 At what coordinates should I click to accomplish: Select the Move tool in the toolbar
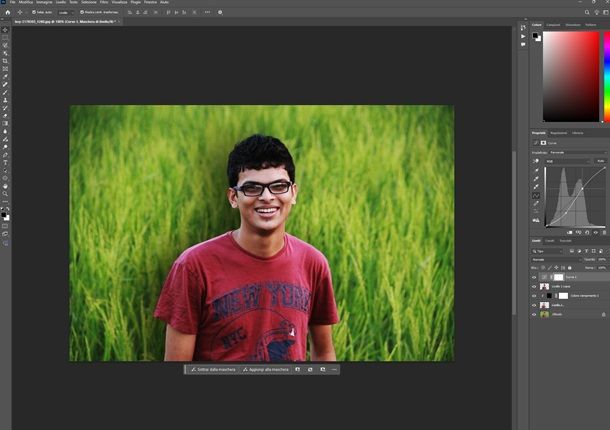coord(5,30)
